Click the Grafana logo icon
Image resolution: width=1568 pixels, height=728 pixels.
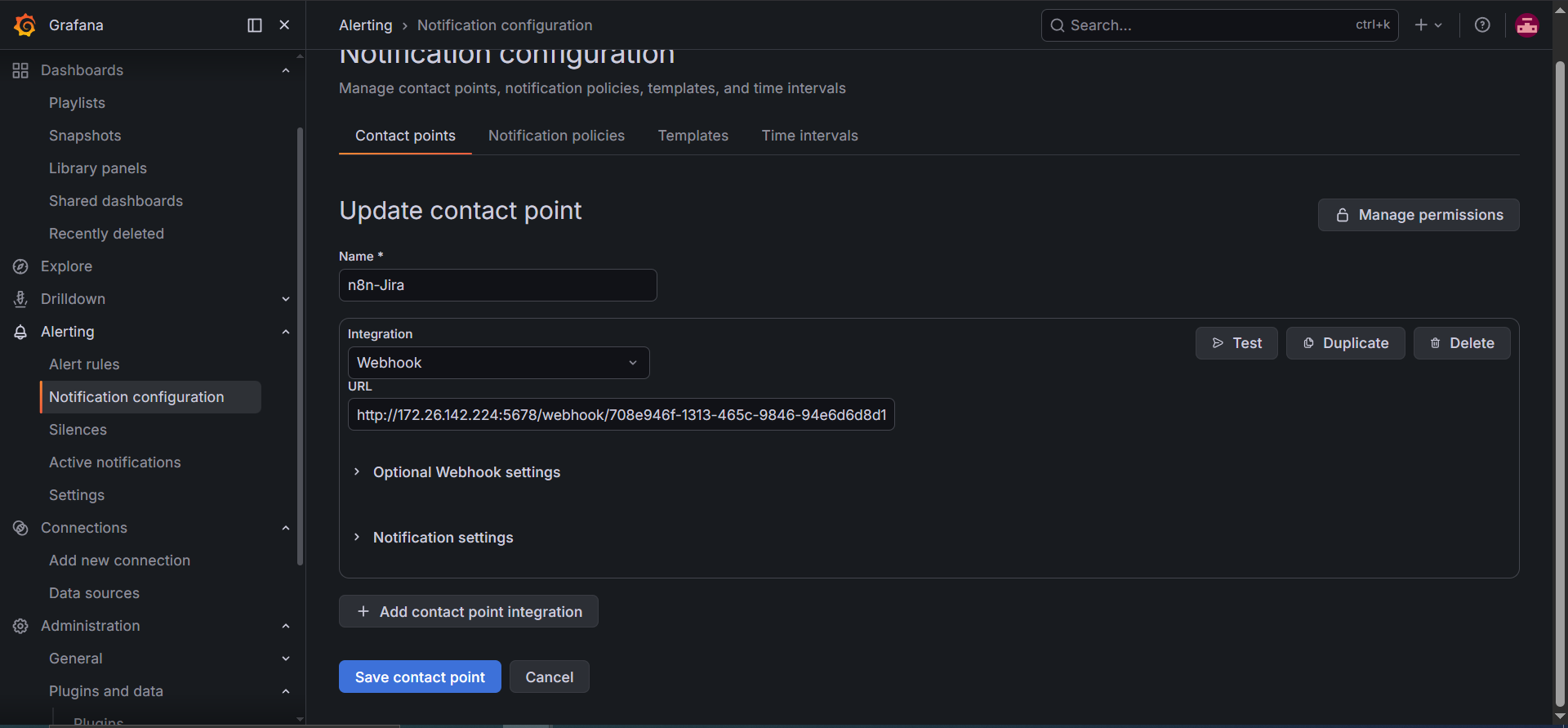click(x=24, y=25)
